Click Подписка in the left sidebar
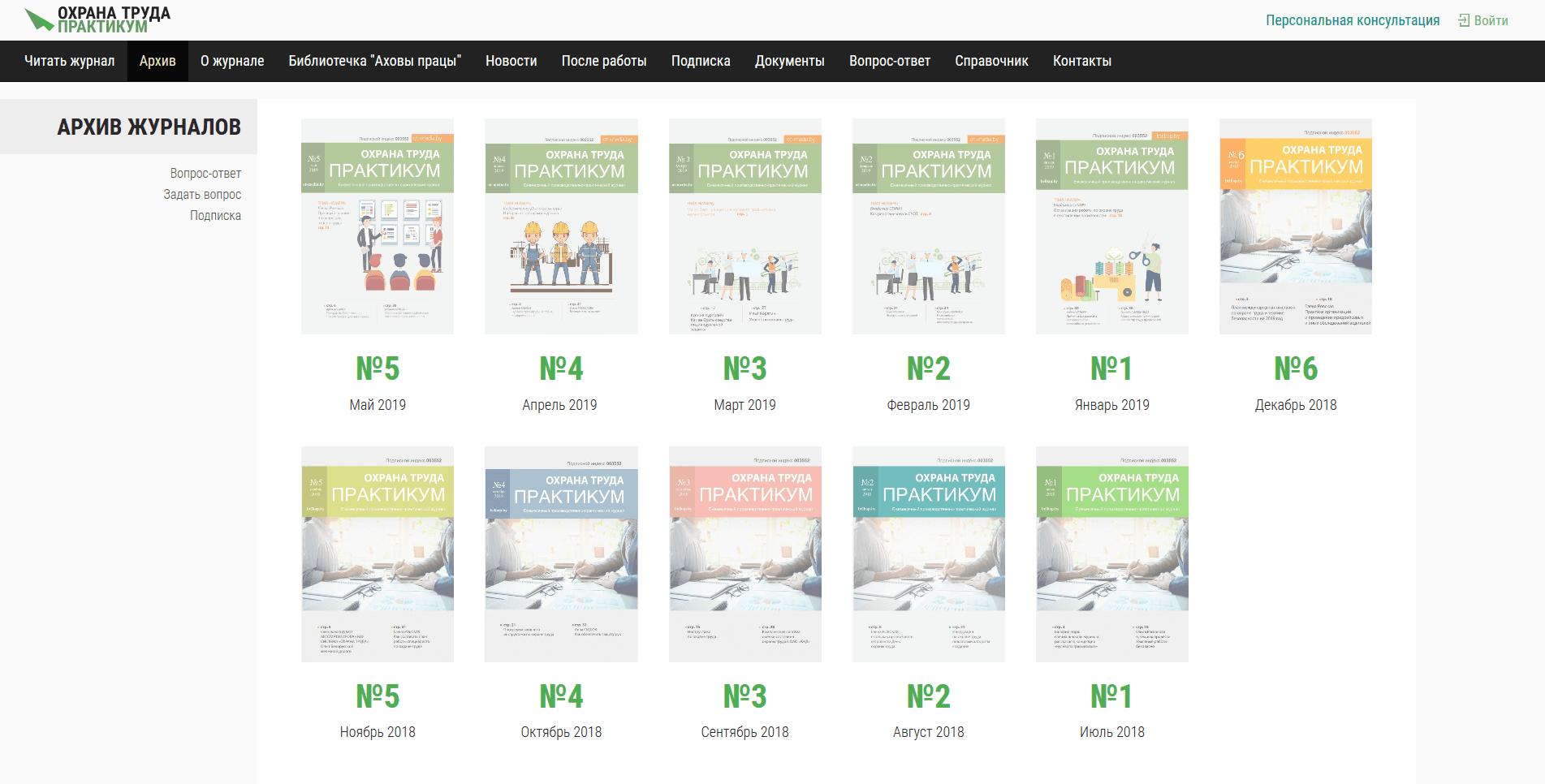The width and height of the screenshot is (1545, 784). 215,215
